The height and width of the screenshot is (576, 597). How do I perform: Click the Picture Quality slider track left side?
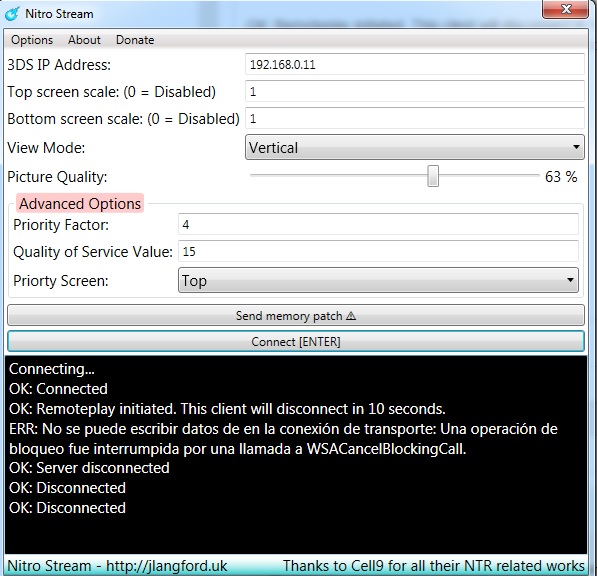tap(338, 176)
